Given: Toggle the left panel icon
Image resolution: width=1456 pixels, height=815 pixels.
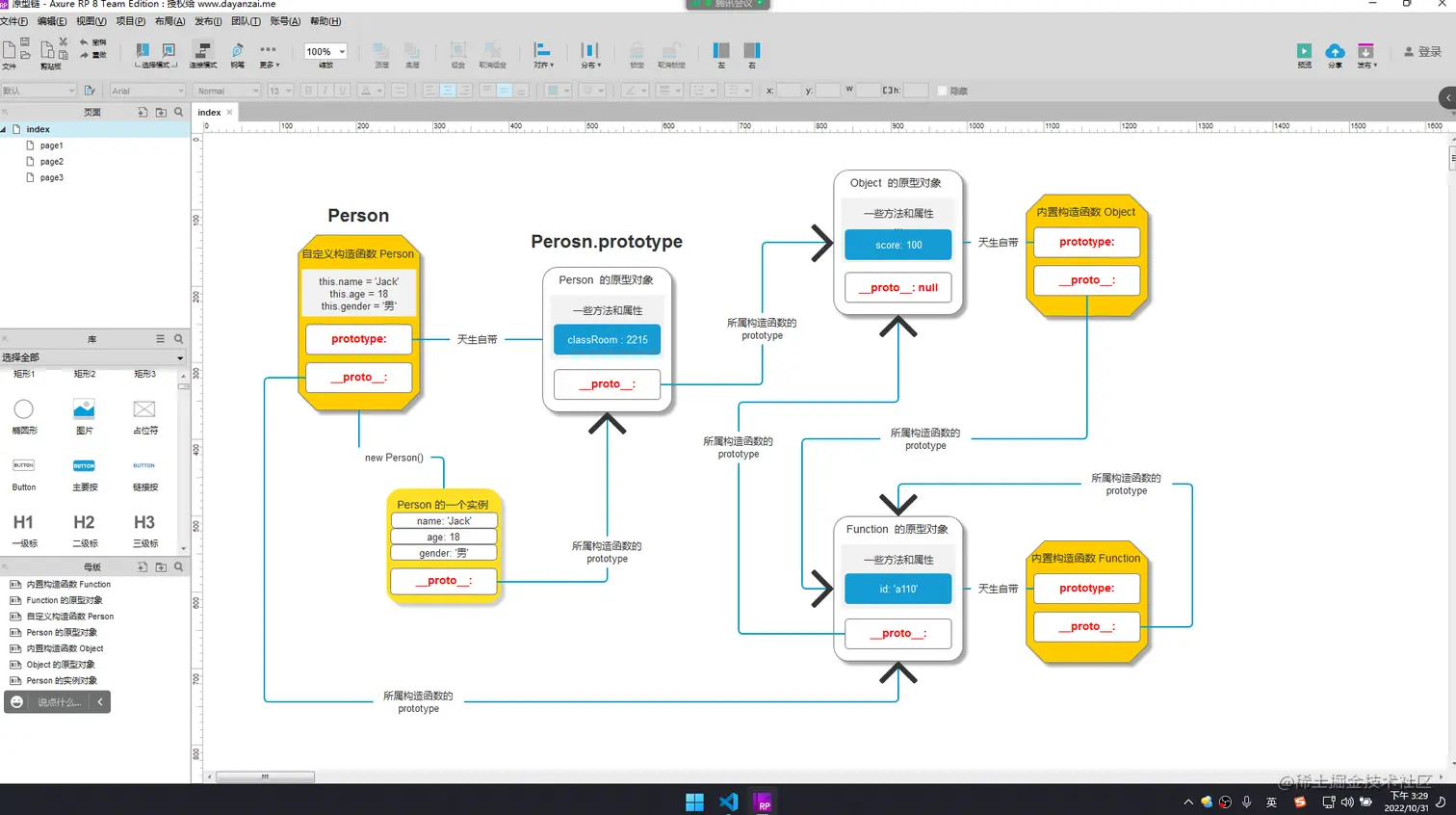Looking at the screenshot, I should (721, 50).
